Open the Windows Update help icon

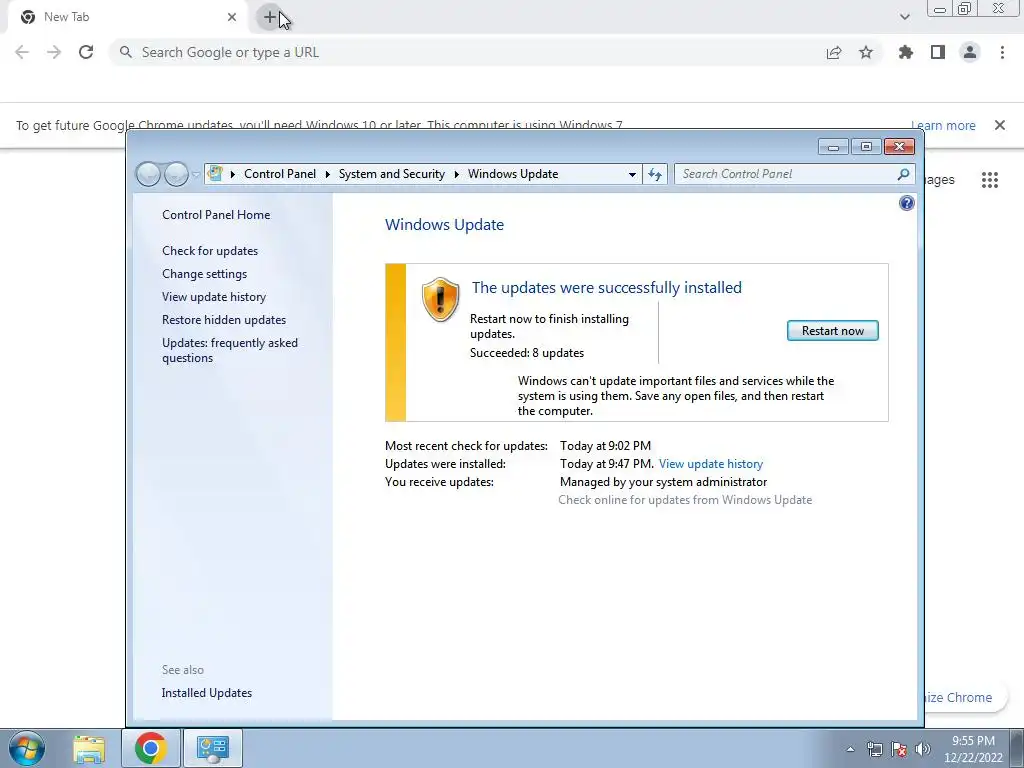click(906, 203)
